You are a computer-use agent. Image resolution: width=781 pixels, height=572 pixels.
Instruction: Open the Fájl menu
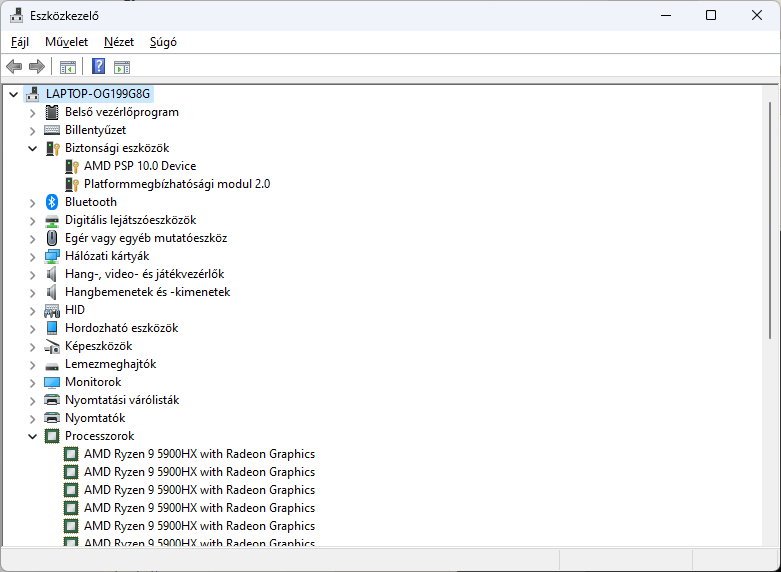click(x=20, y=42)
